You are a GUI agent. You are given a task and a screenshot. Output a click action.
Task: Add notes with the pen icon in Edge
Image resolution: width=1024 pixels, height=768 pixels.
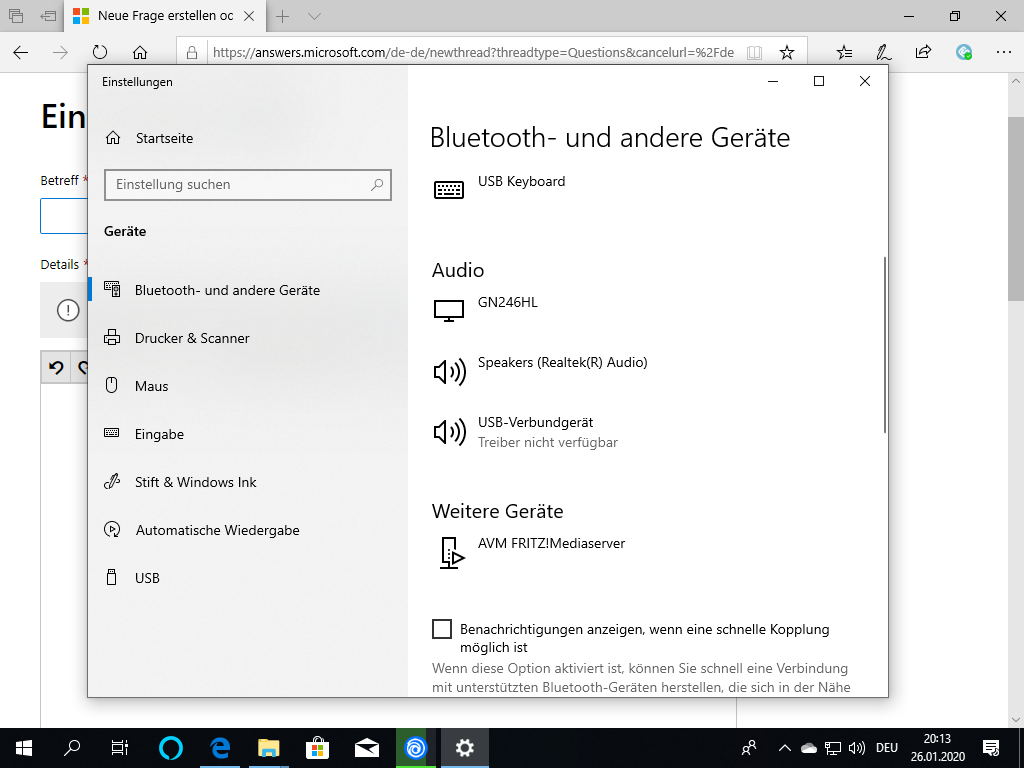click(884, 52)
